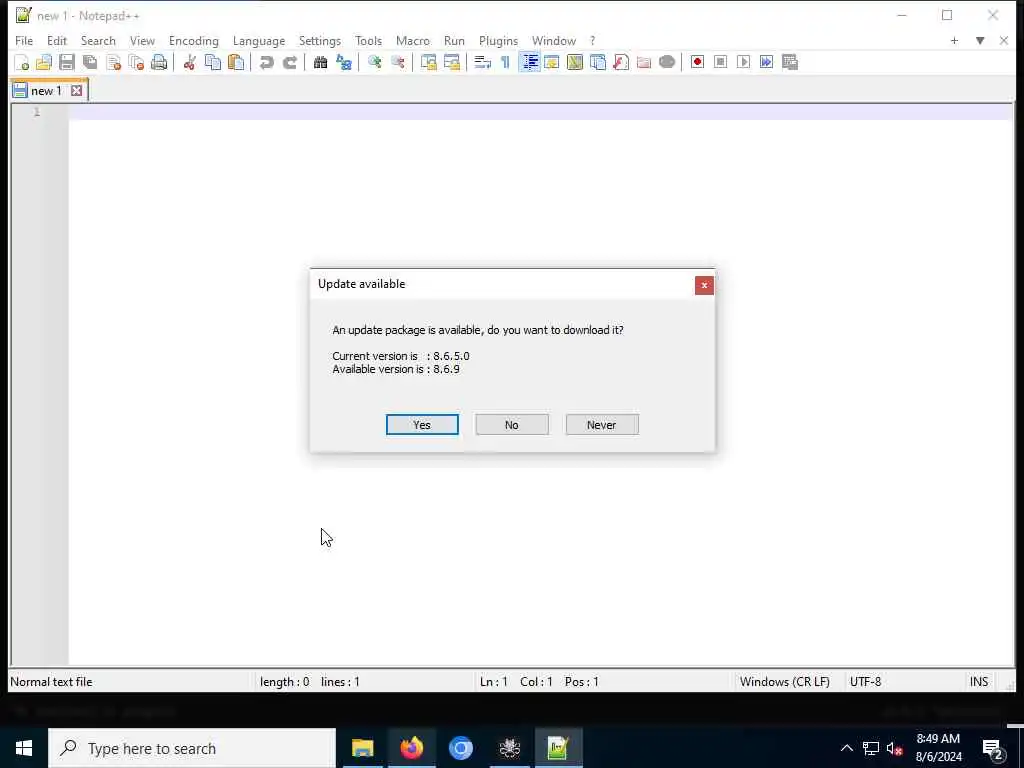Open the Macro menu

point(413,40)
